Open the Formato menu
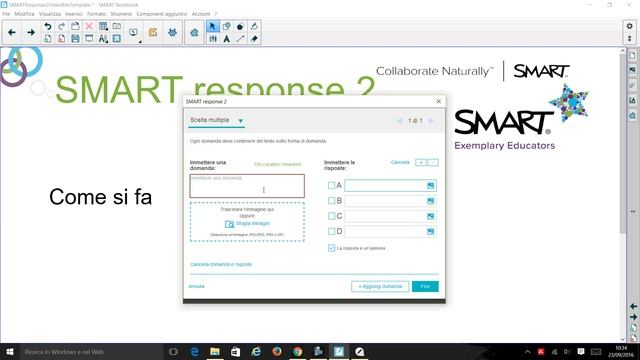The height and width of the screenshot is (360, 640). pyautogui.click(x=96, y=14)
